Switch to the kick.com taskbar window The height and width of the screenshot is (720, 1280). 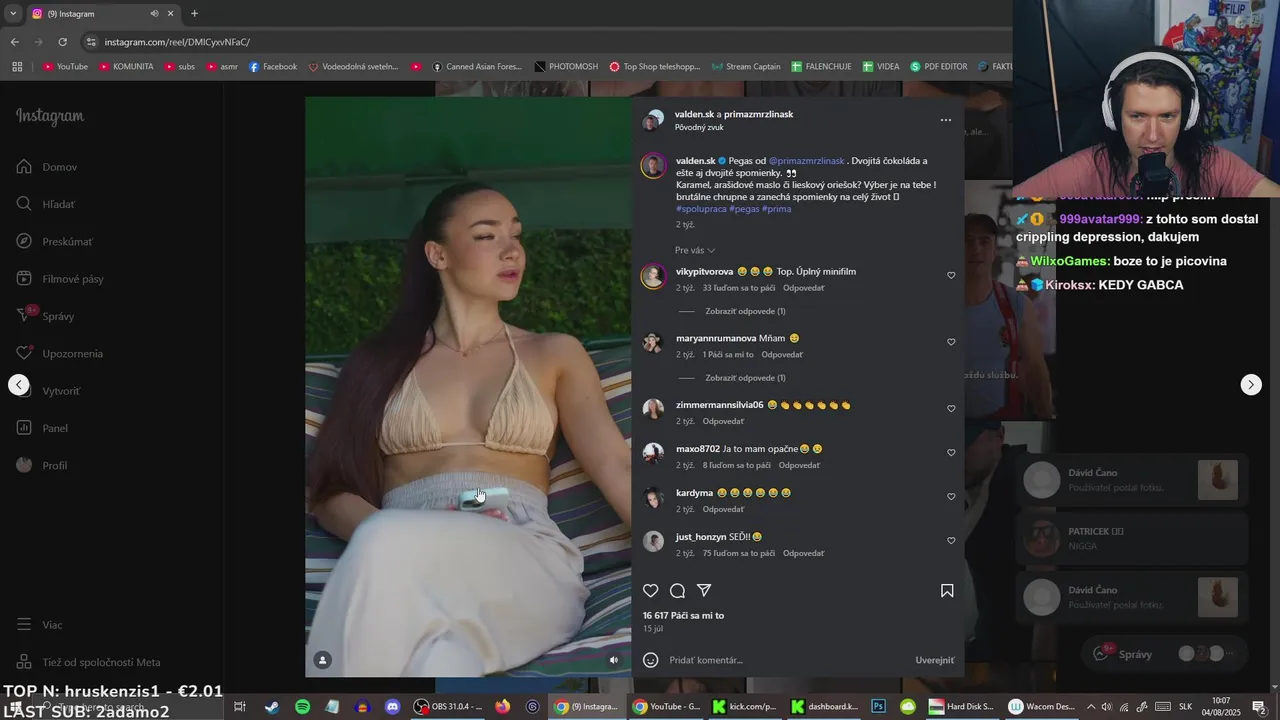pos(744,706)
